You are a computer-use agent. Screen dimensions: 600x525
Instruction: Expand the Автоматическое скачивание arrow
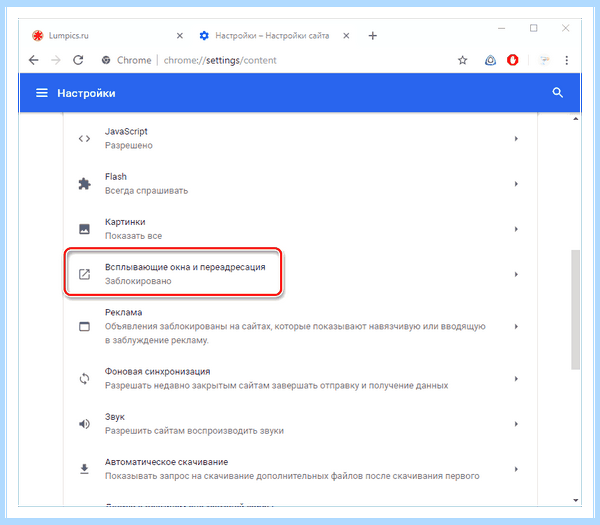pyautogui.click(x=516, y=469)
